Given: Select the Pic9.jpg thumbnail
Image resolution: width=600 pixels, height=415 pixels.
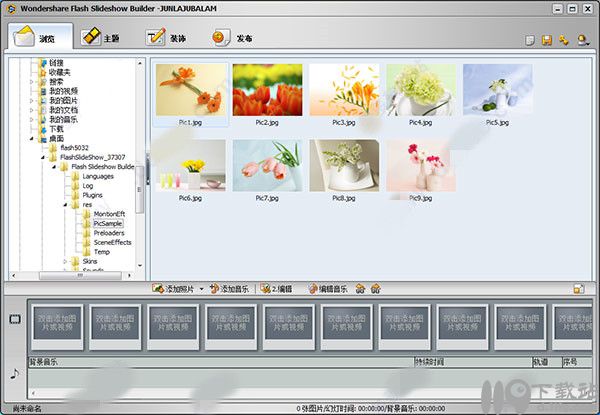Looking at the screenshot, I should (421, 166).
